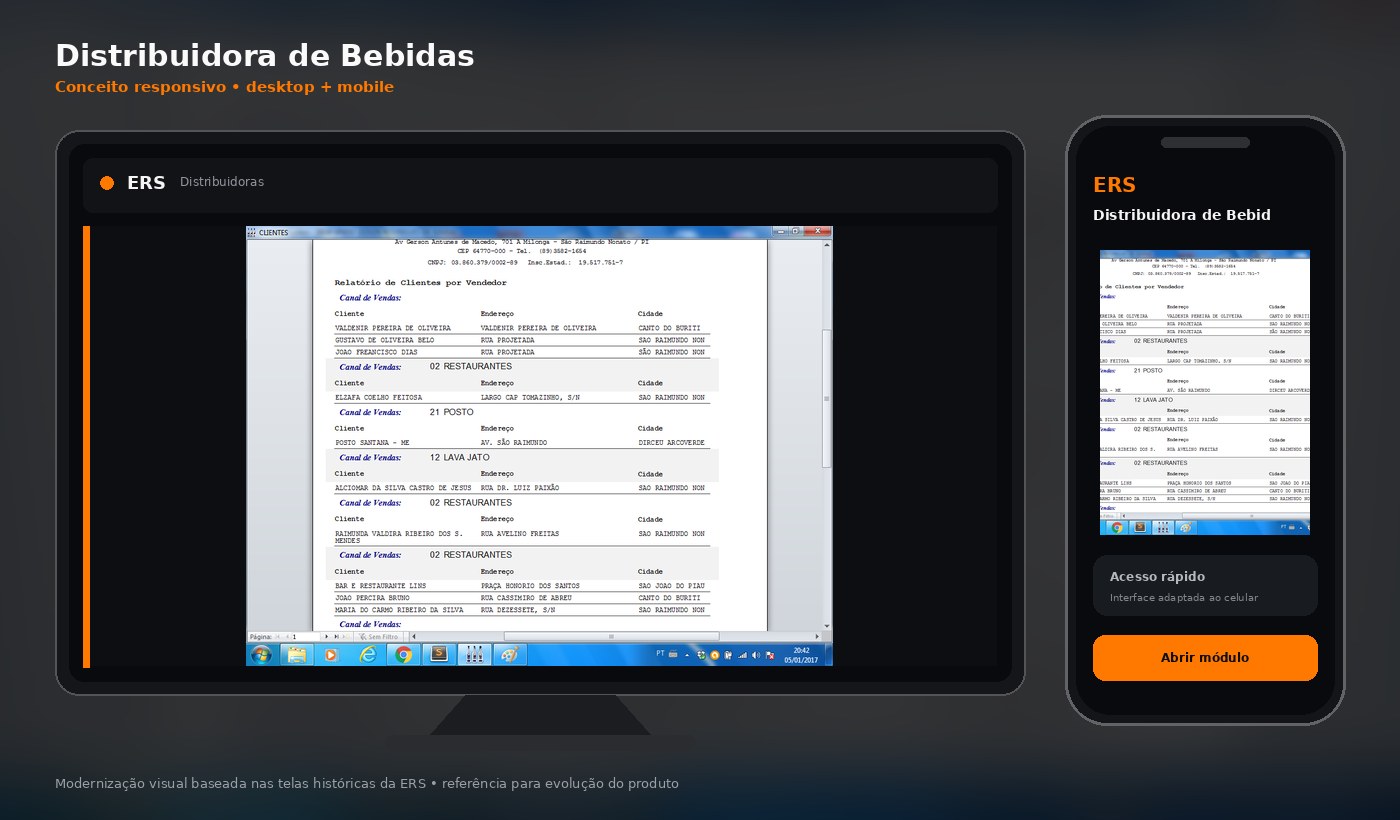This screenshot has height=820, width=1400.
Task: Click the CLIENTES window title icon
Action: [x=252, y=232]
